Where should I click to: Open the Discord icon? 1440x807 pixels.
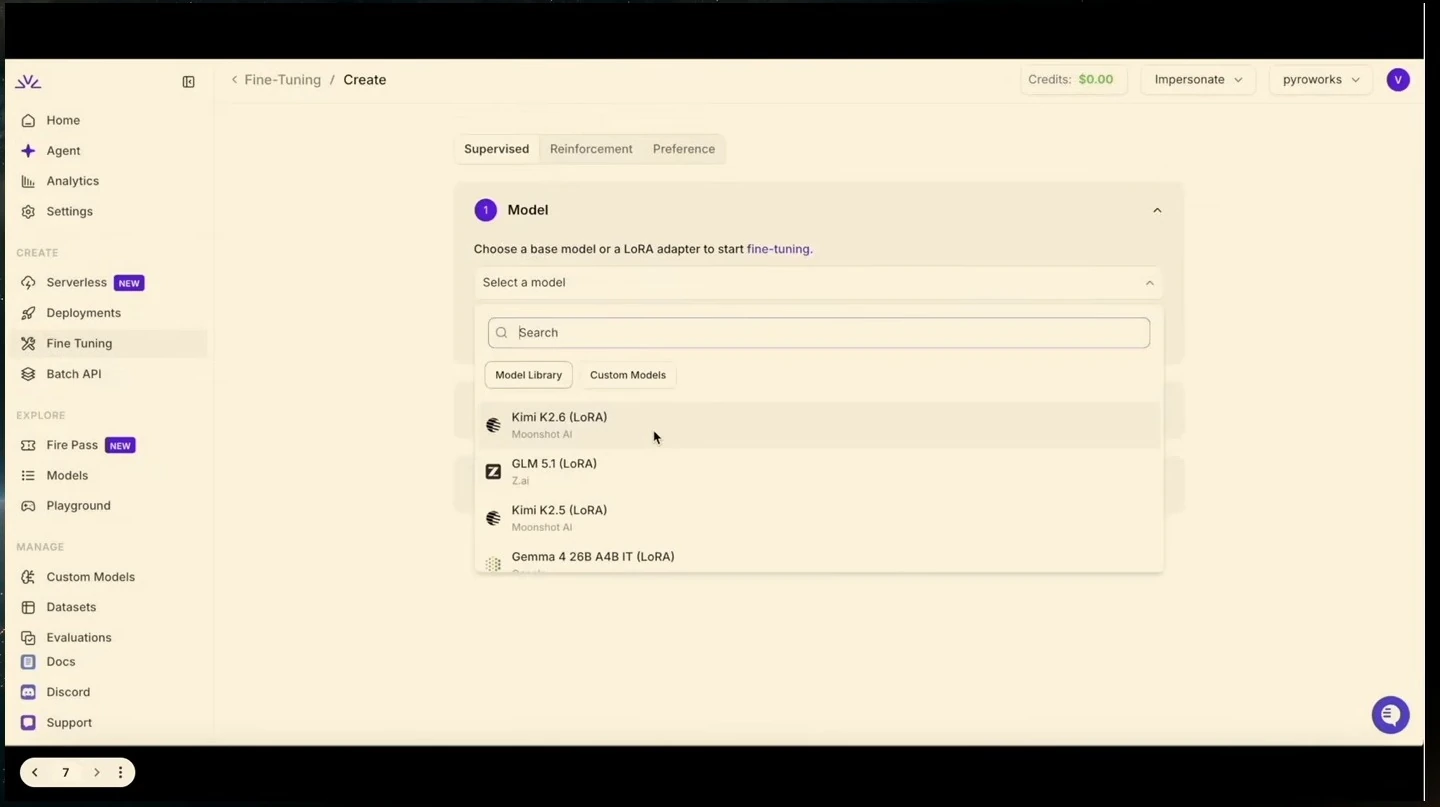tap(28, 692)
